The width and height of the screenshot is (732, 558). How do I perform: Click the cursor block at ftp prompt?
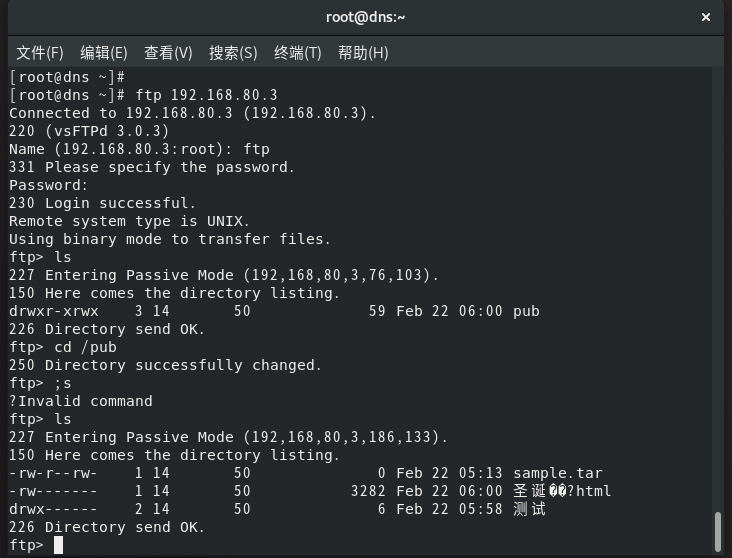point(58,545)
